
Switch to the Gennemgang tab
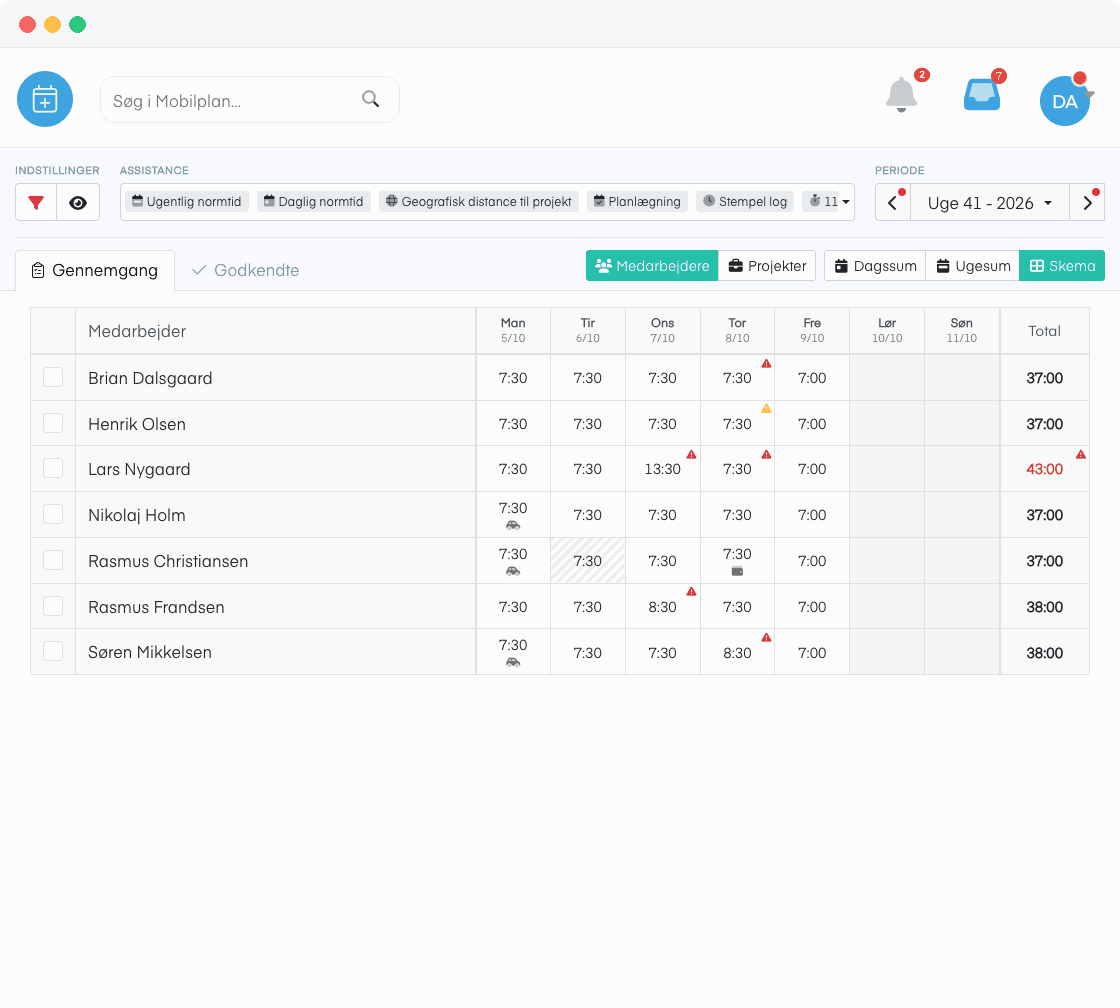95,271
